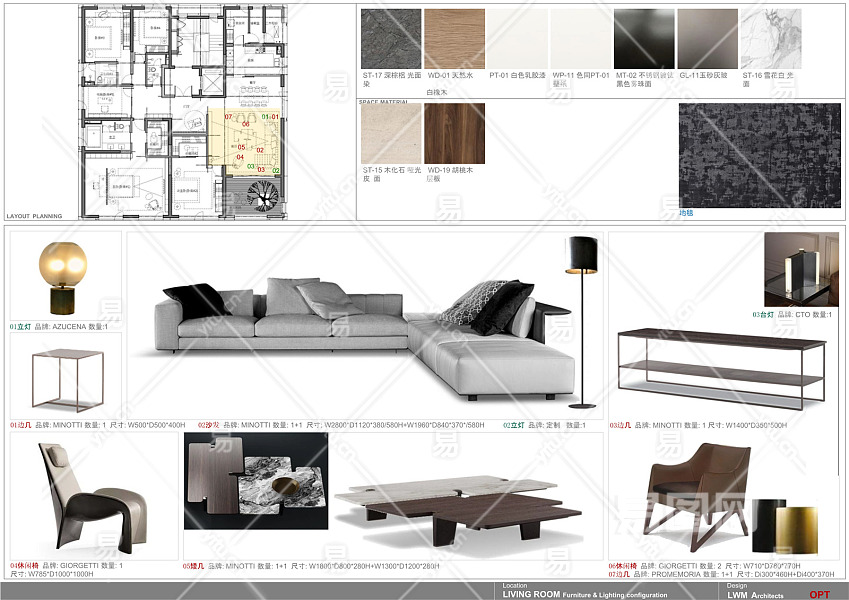Viewport: 849px width, 600px height.
Task: Click the '06休闲椅' GIORGETTI W710 caption
Action: [x=704, y=566]
